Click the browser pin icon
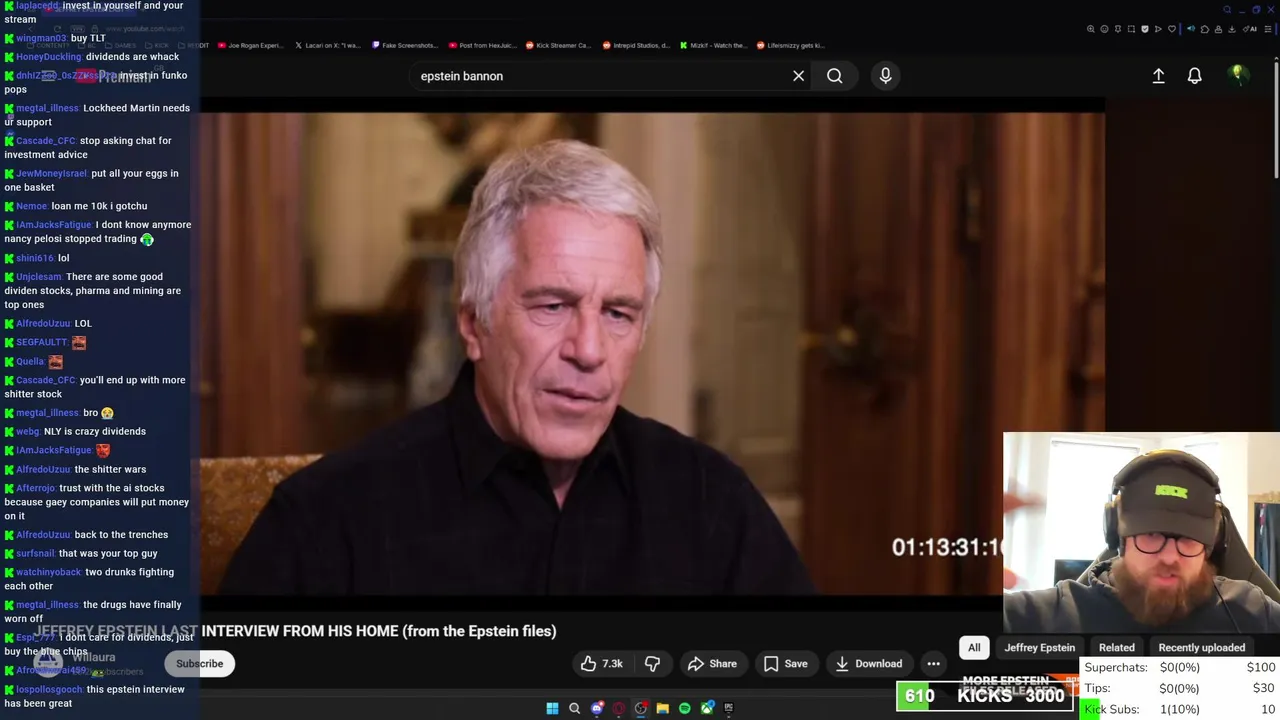Viewport: 1280px width, 720px height. (x=1118, y=29)
